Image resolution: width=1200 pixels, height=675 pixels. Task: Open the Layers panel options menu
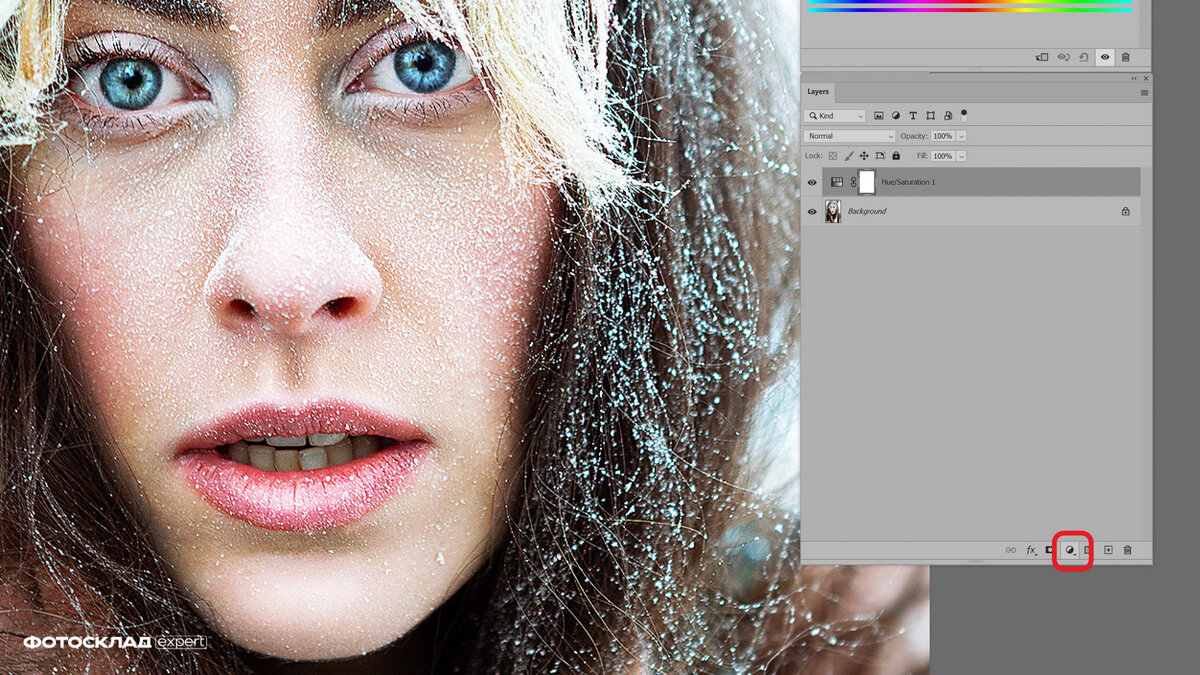coord(1144,92)
